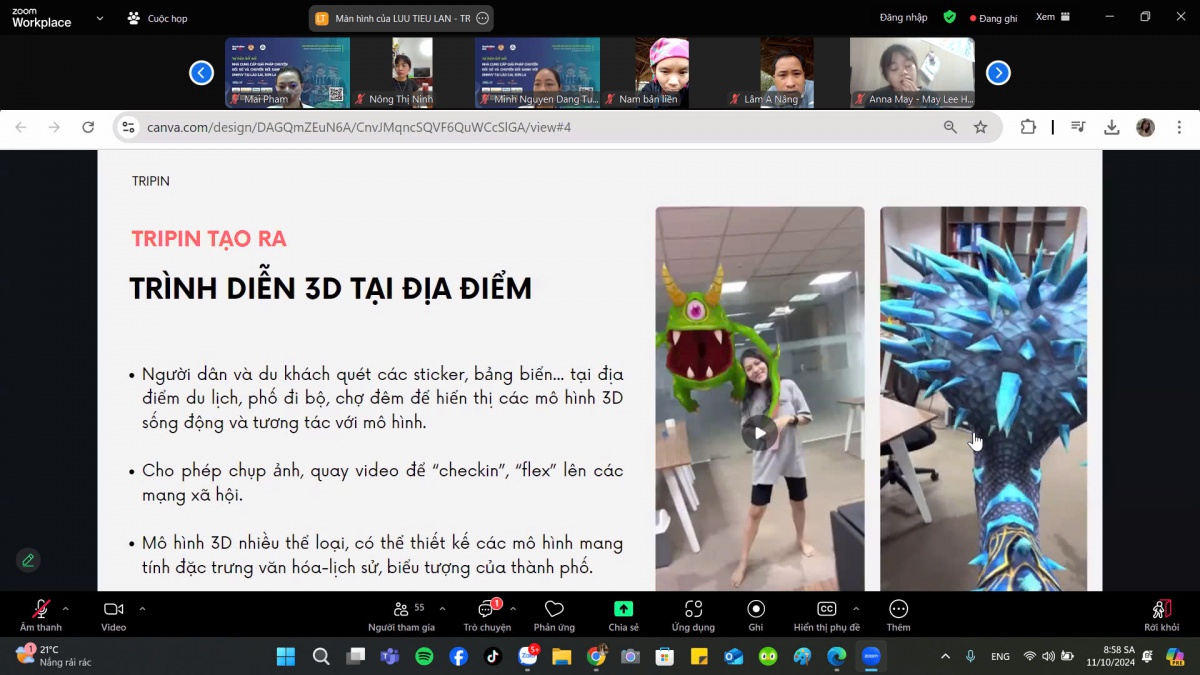Expand the participants (Người tham gia) arrow

(442, 608)
